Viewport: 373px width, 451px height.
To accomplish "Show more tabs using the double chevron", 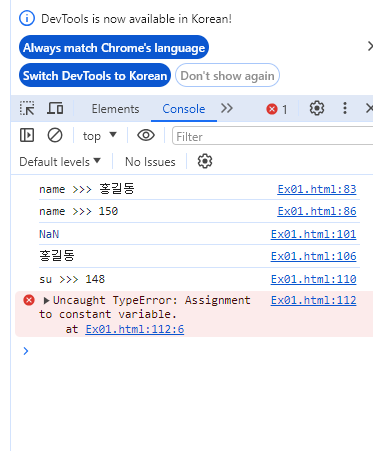I will pos(227,108).
